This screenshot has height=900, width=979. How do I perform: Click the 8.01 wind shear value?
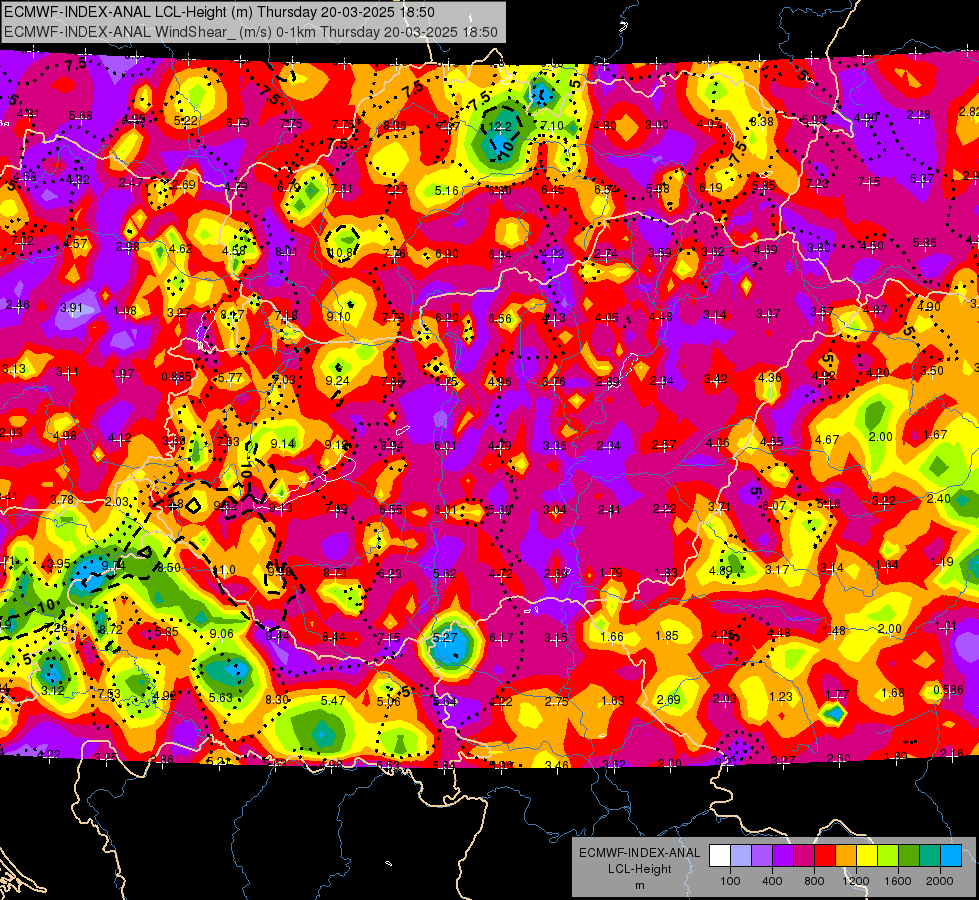pyautogui.click(x=287, y=252)
